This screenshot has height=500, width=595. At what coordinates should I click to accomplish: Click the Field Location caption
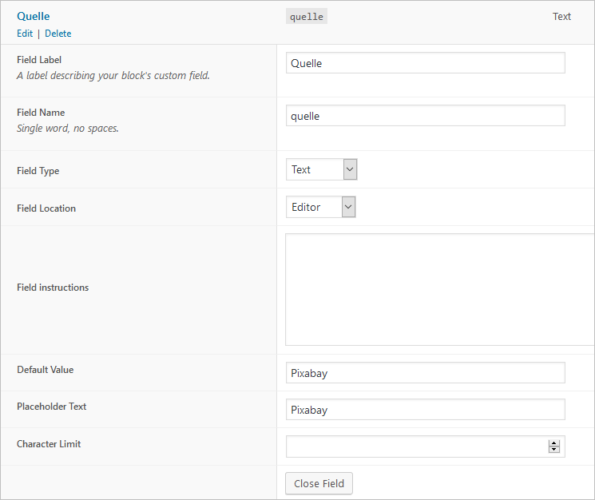(x=46, y=208)
